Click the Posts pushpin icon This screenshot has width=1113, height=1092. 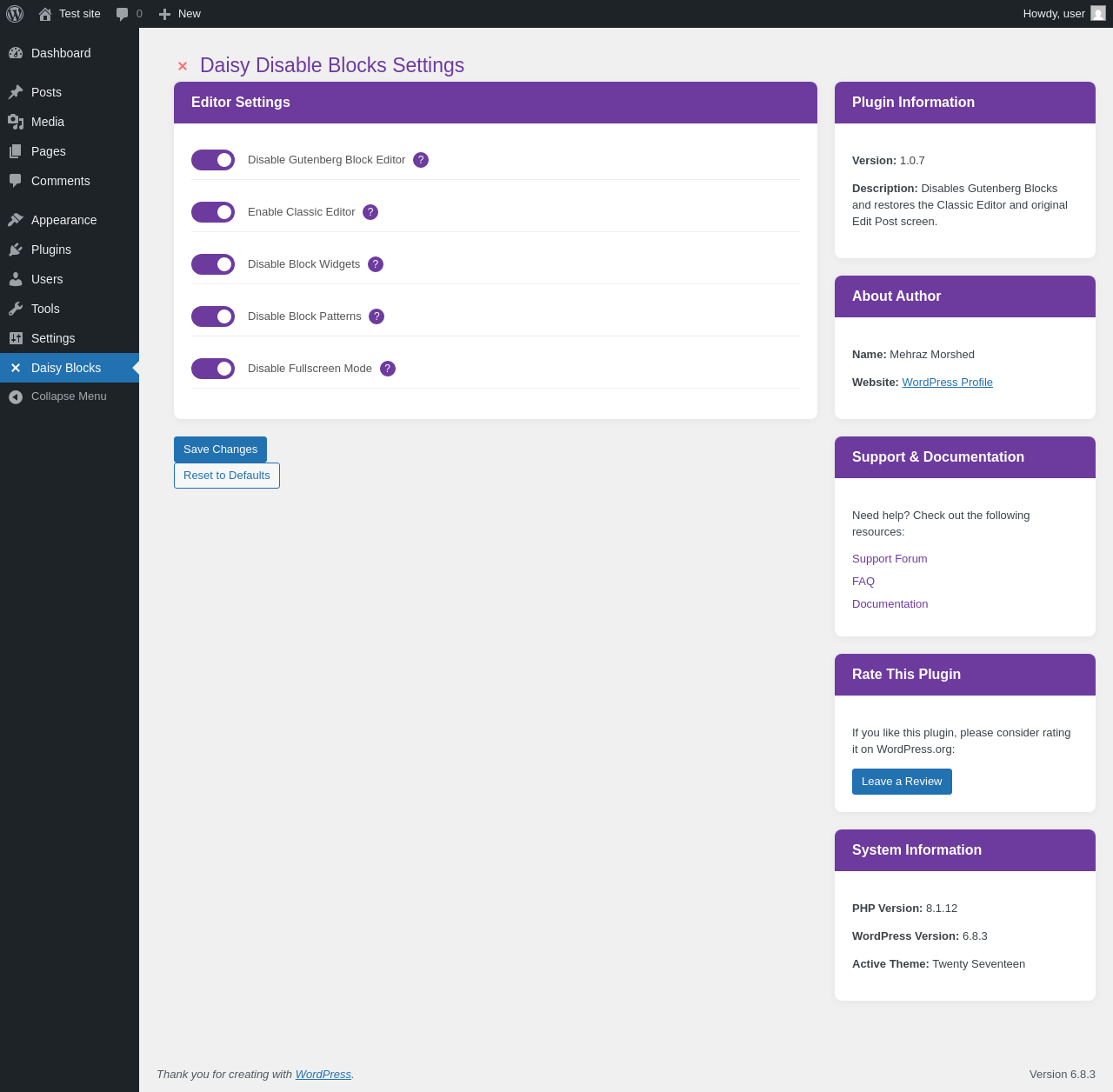click(16, 92)
